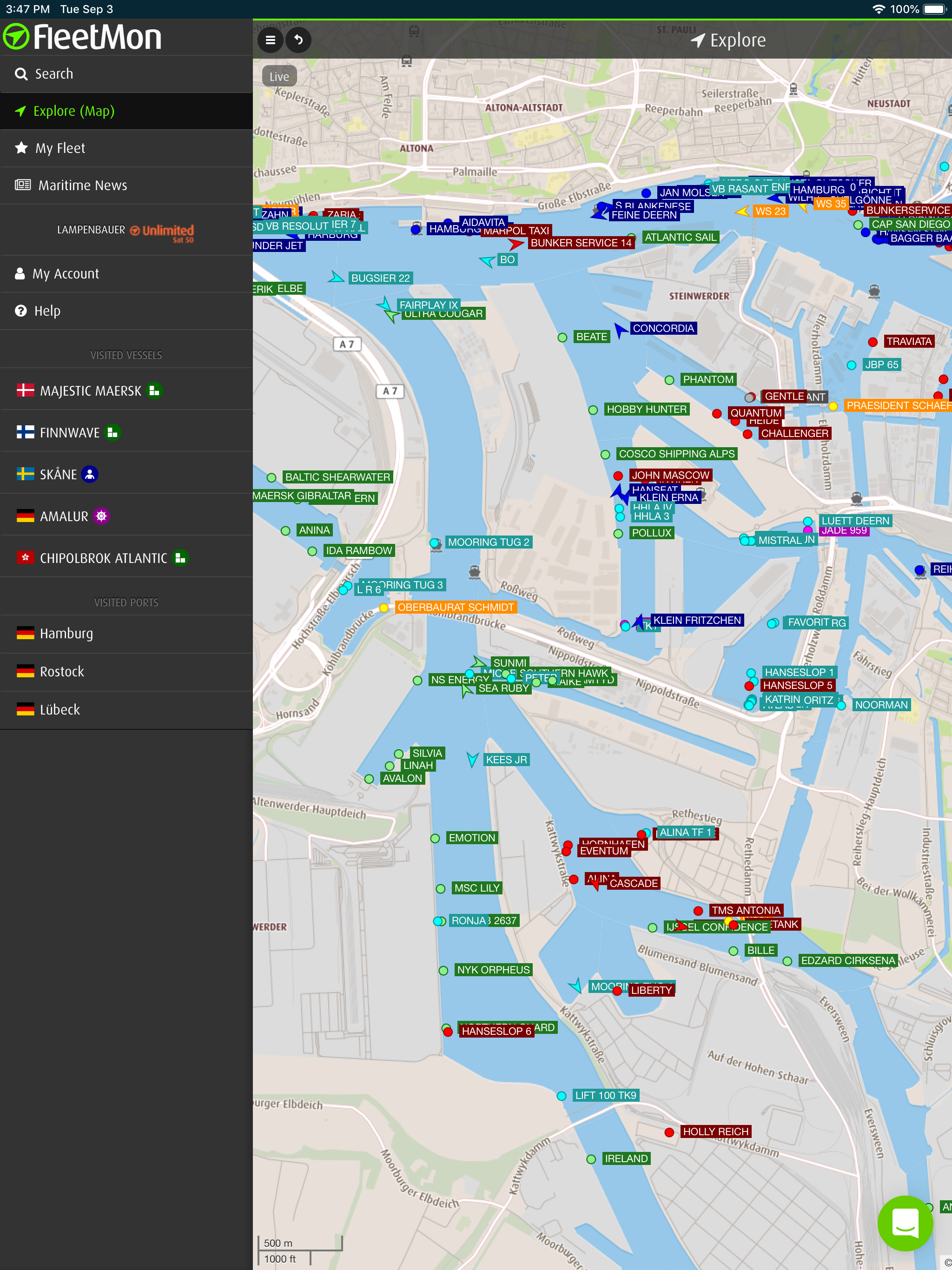Open the green chat support bubble
The image size is (952, 1270).
point(905,1223)
